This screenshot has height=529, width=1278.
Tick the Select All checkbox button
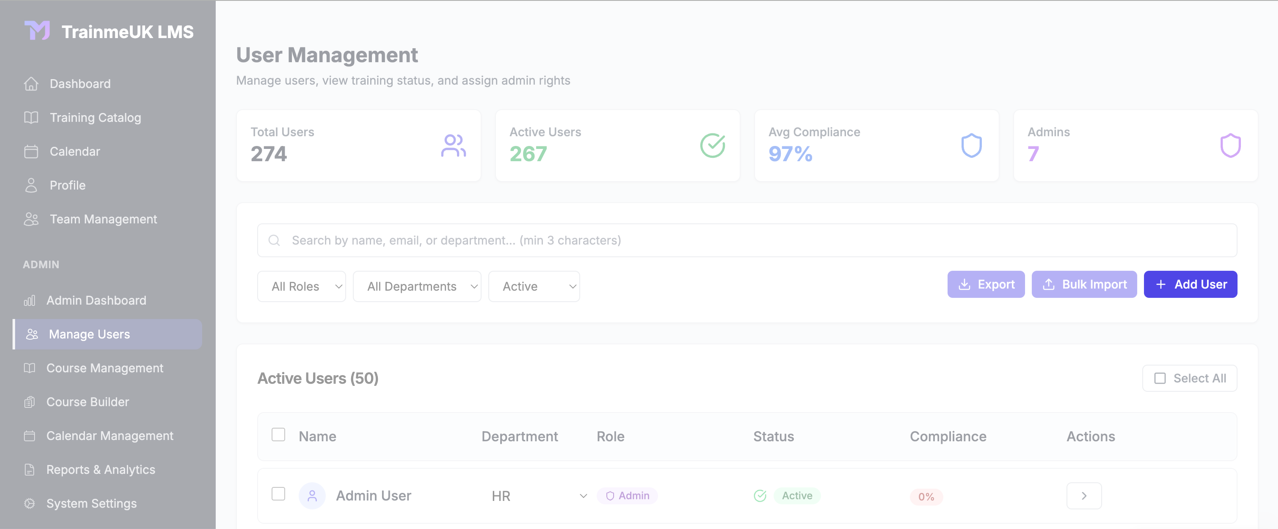(1189, 378)
